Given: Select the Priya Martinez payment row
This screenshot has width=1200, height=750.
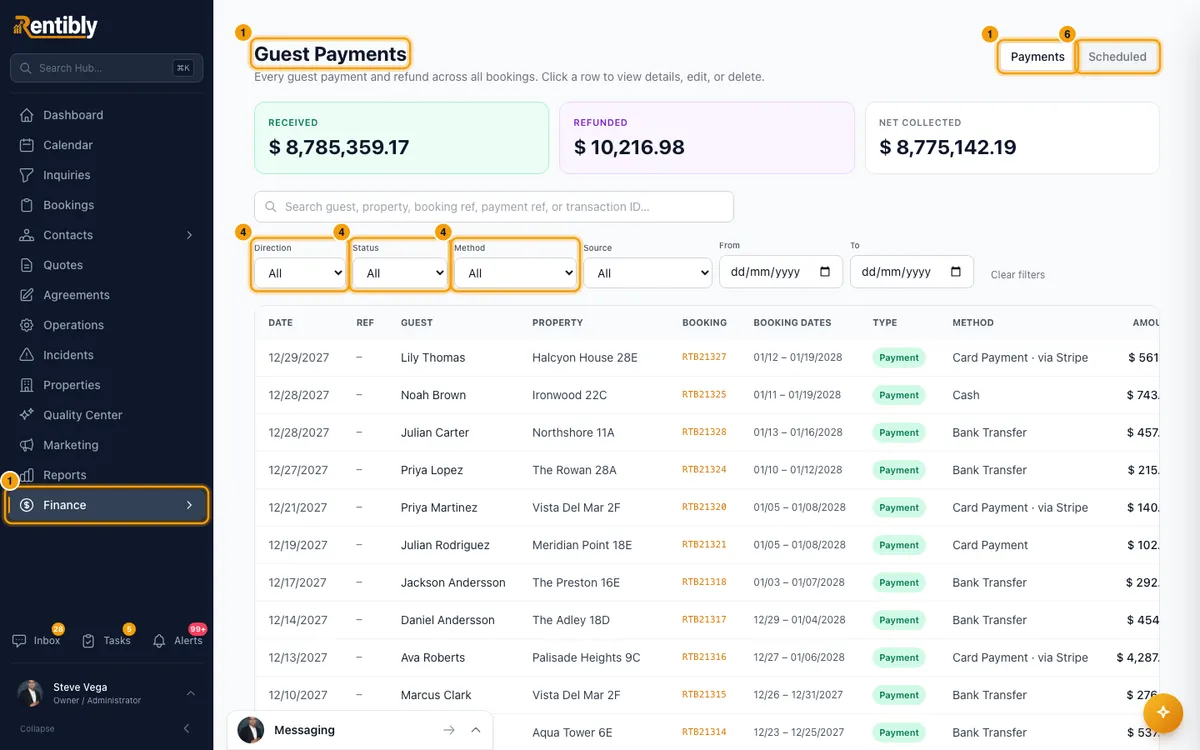Looking at the screenshot, I should point(707,507).
